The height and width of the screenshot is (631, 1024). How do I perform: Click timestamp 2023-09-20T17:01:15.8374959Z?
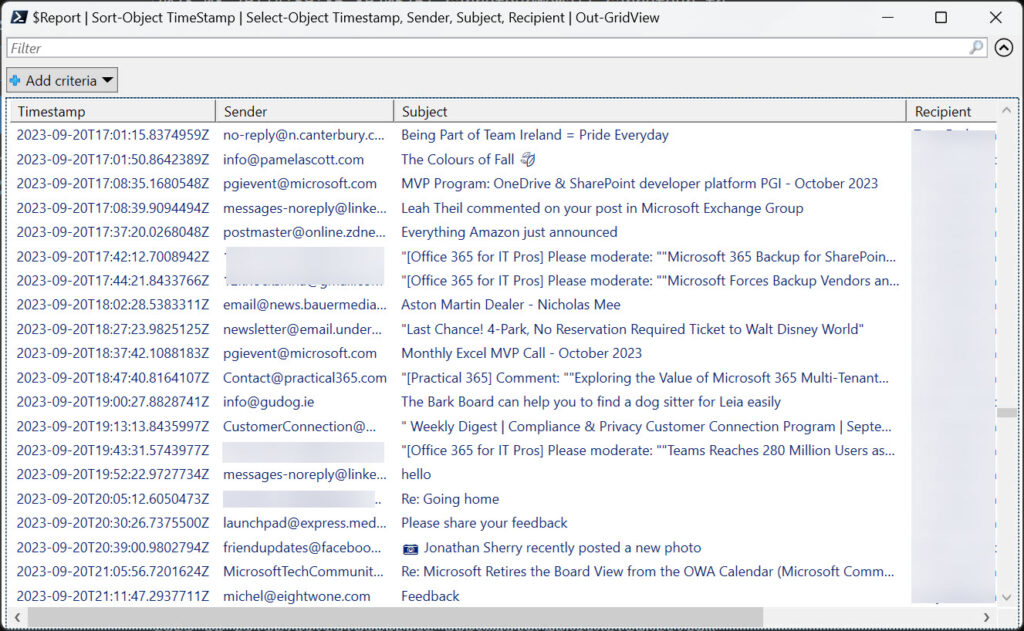click(113, 135)
